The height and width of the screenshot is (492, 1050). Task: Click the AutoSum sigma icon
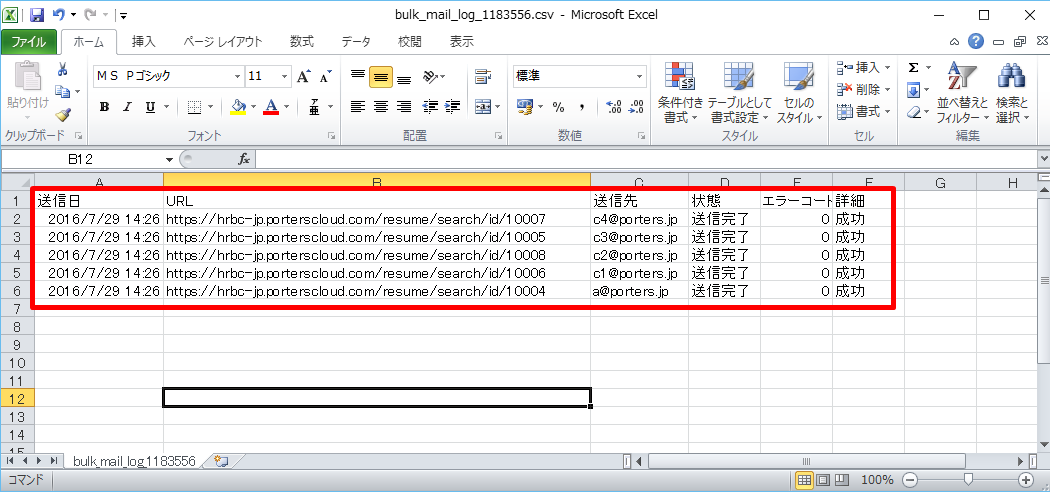coord(913,68)
